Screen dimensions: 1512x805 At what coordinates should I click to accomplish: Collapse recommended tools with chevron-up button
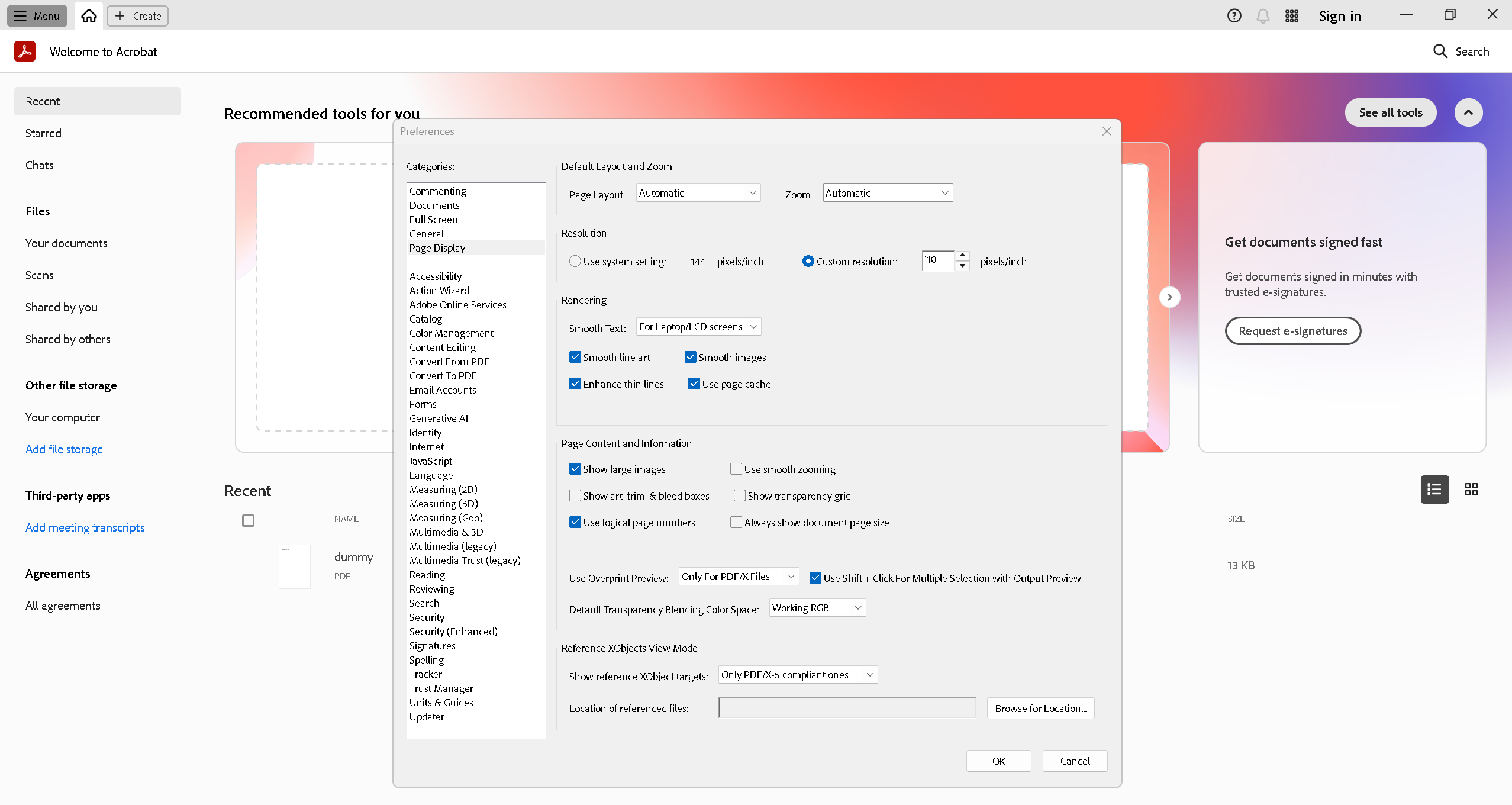[x=1468, y=112]
